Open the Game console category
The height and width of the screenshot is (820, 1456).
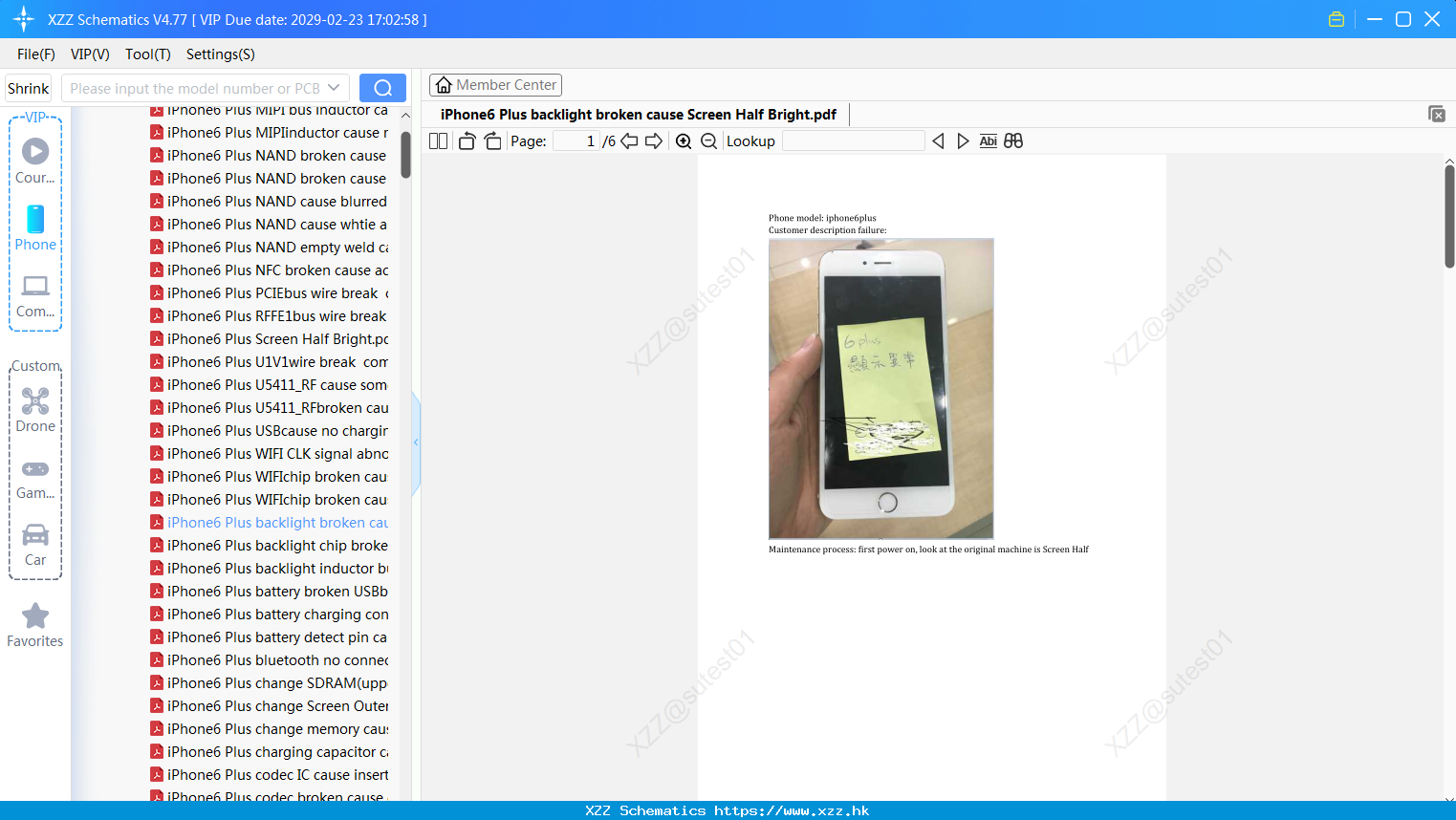[x=35, y=479]
